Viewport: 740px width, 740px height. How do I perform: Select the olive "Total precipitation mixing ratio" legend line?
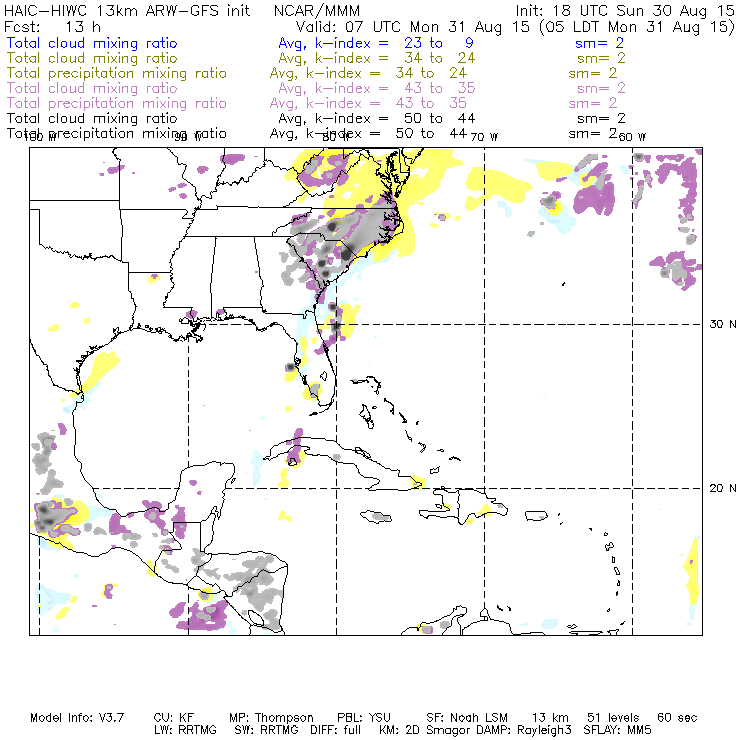pos(117,73)
